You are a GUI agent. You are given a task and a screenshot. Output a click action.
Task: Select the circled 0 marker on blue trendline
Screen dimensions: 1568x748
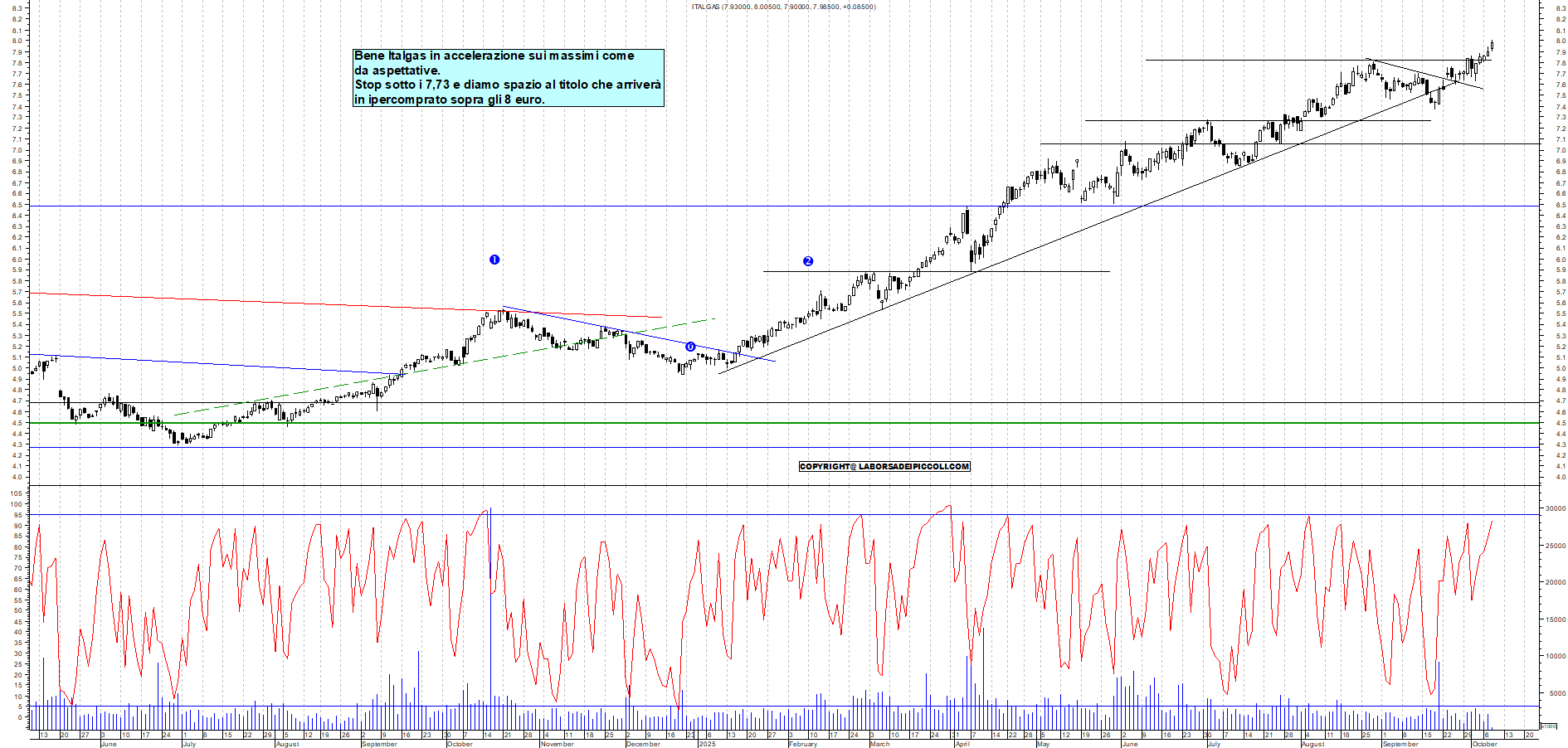tap(690, 347)
